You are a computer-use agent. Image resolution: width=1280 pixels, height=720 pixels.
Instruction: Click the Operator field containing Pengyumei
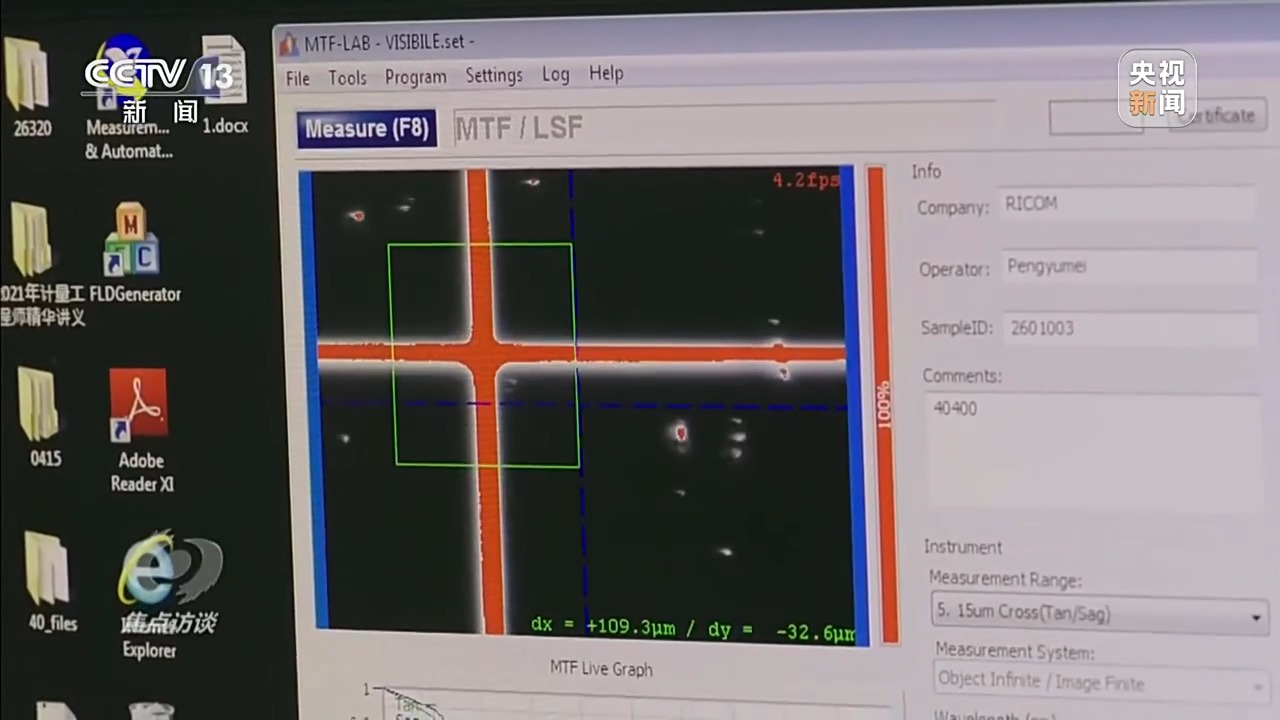pyautogui.click(x=1128, y=267)
